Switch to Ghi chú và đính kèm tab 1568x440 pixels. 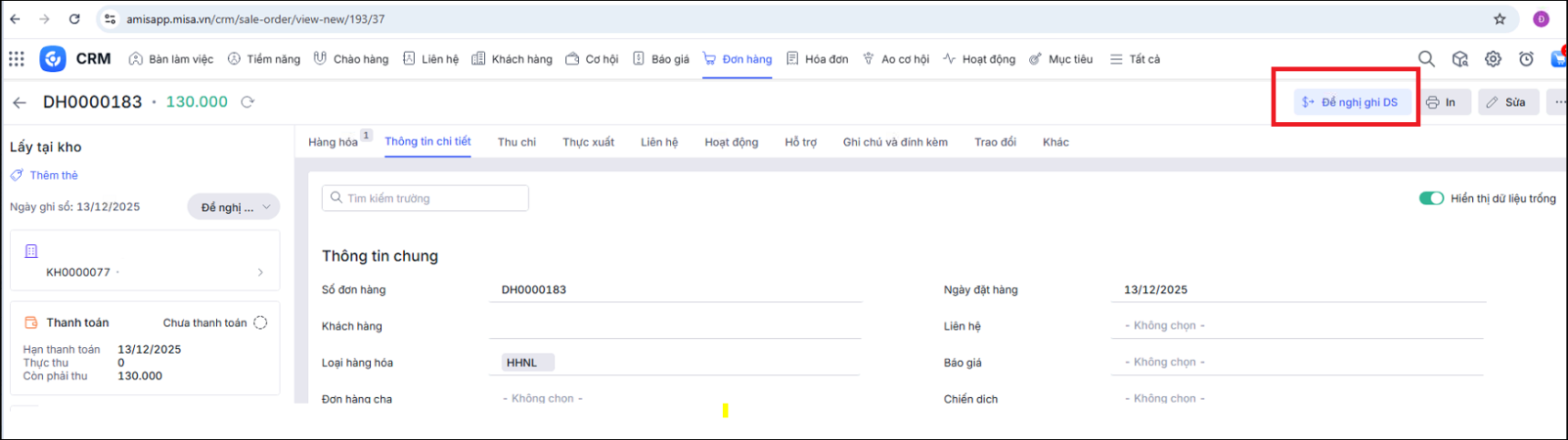(x=895, y=142)
